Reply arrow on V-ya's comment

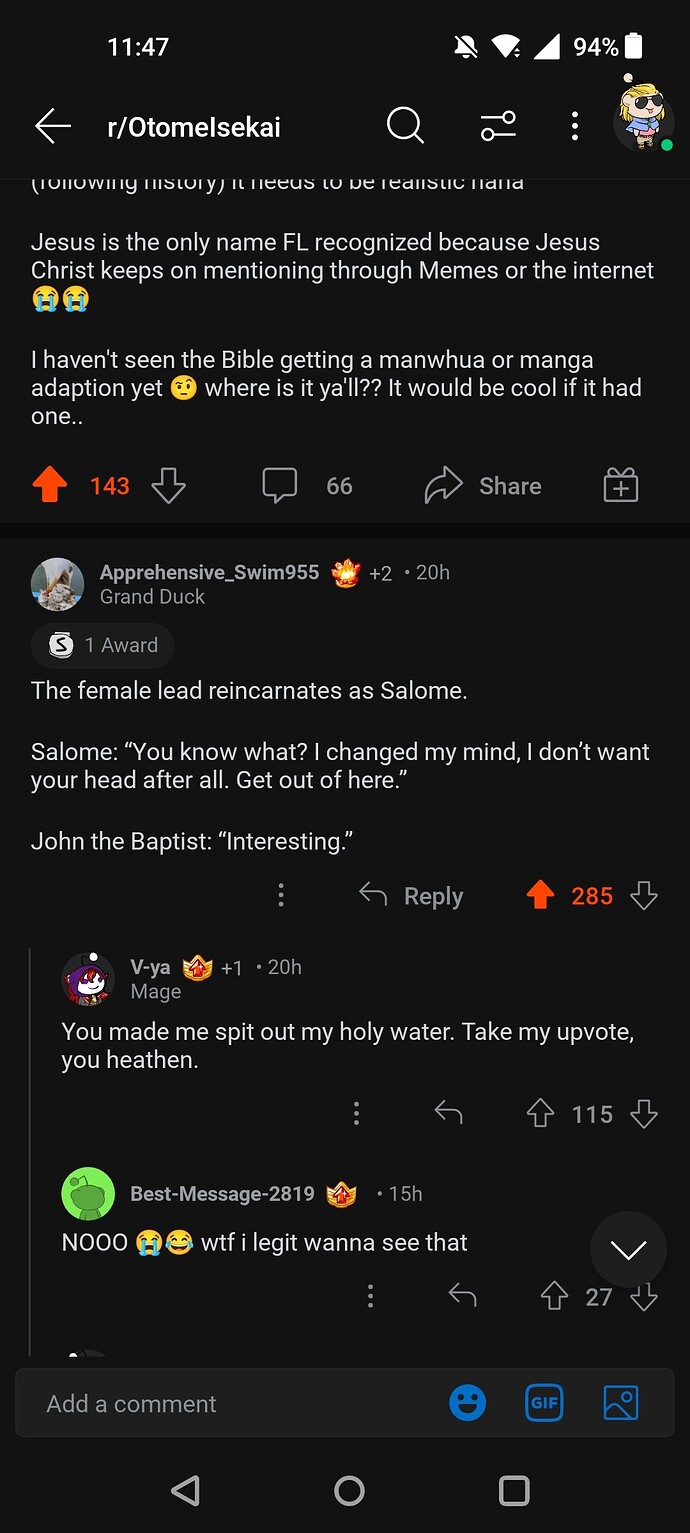pyautogui.click(x=448, y=1114)
